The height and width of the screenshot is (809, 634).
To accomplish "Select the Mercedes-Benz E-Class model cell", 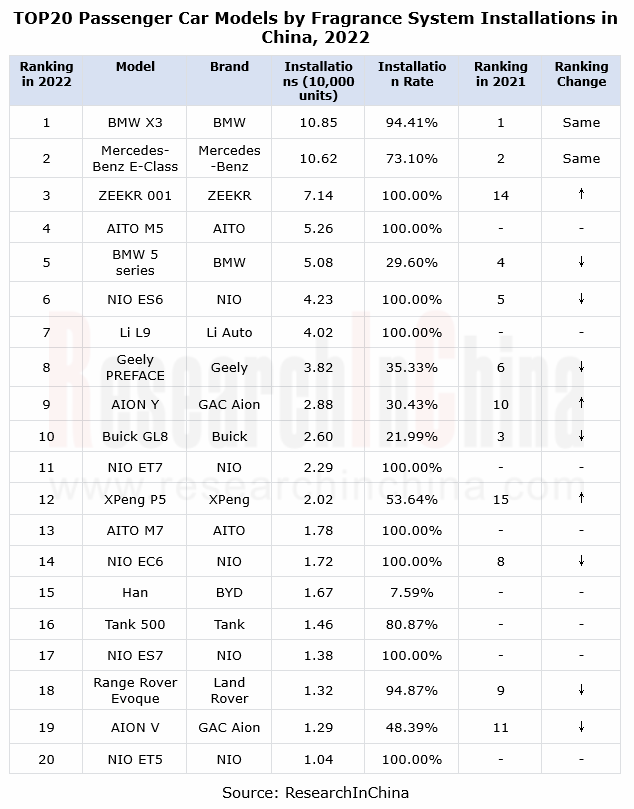I will pyautogui.click(x=135, y=158).
